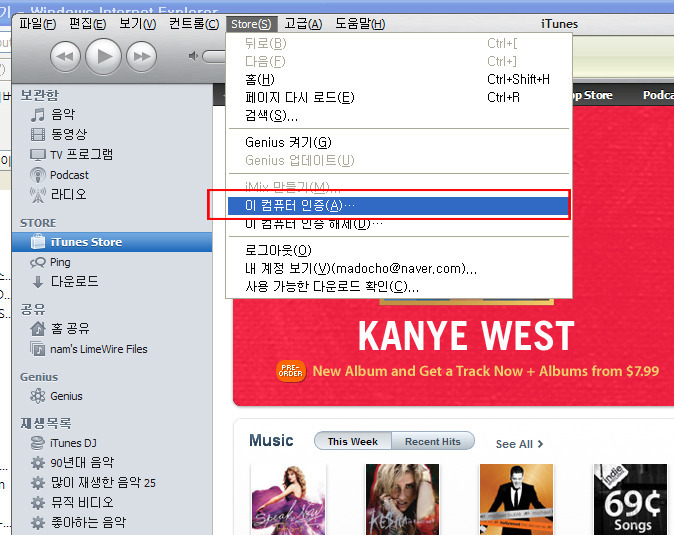674x535 pixels.
Task: Open the Podcasts tab in the store bar
Action: click(x=658, y=95)
